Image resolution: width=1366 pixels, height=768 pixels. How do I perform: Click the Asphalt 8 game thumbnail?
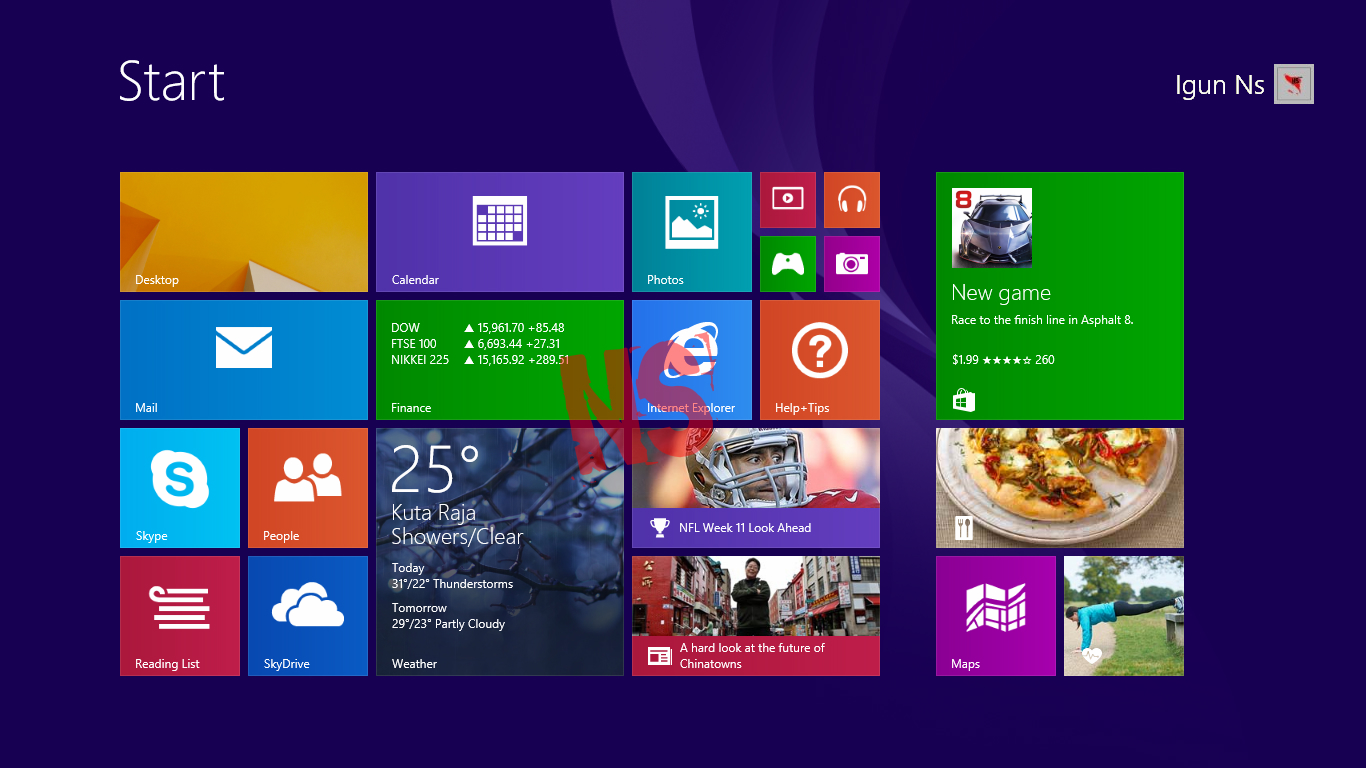coord(992,228)
